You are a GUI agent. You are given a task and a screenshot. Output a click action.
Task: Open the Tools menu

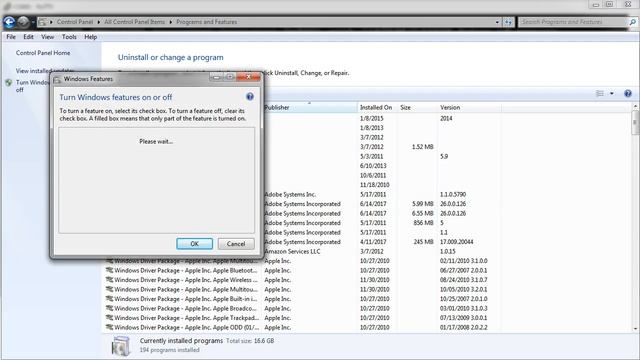69,37
